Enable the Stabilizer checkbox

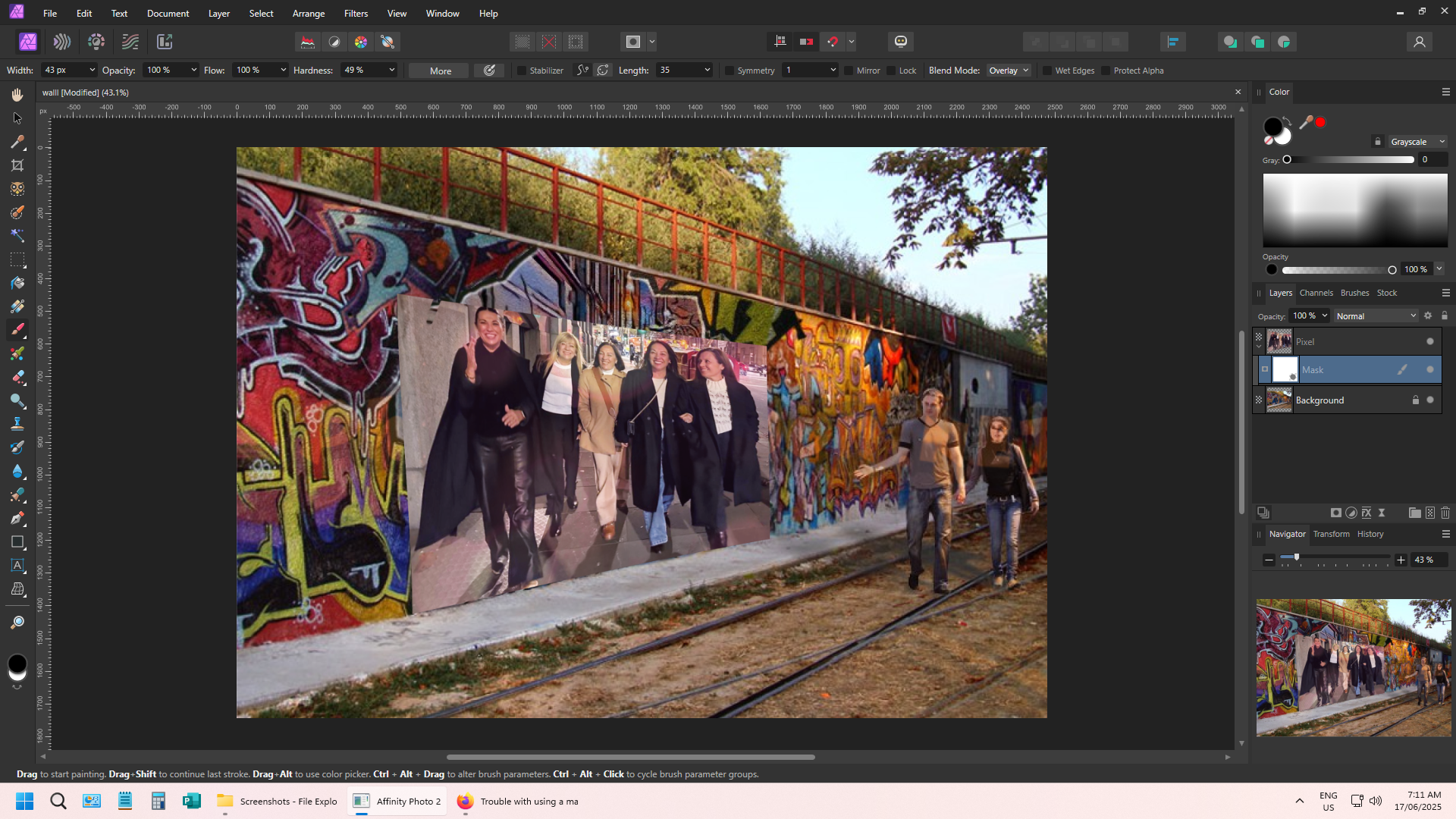[522, 71]
